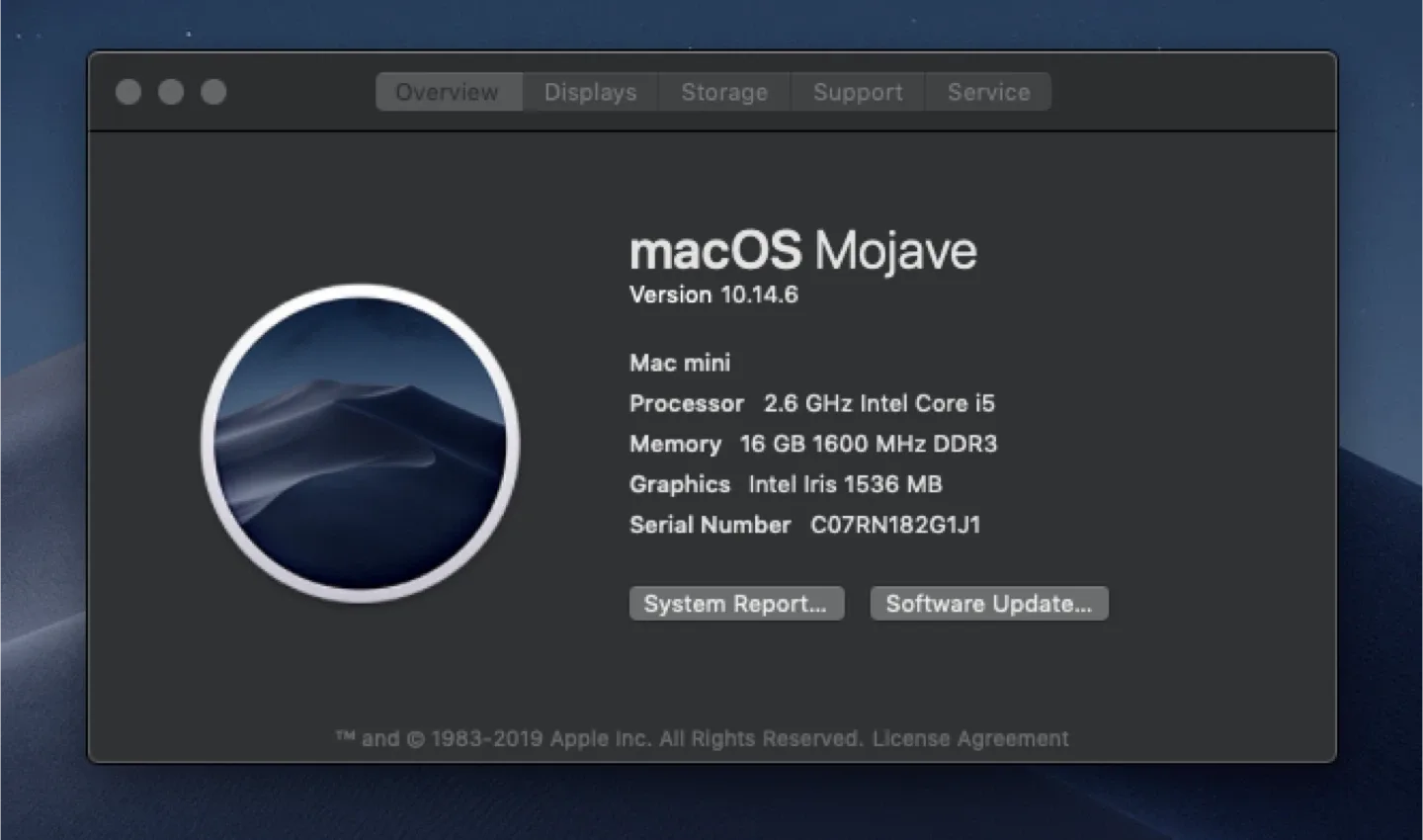
Task: View the Service tab
Action: click(x=988, y=92)
